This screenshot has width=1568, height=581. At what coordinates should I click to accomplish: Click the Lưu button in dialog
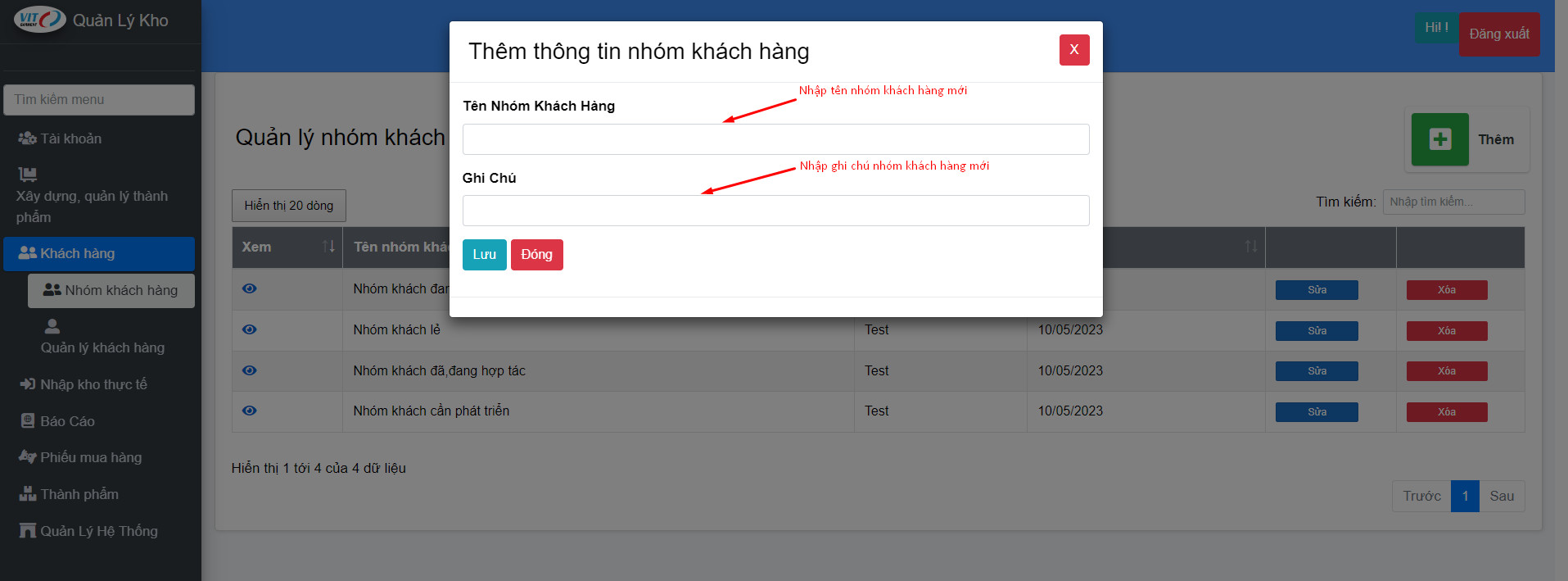tap(485, 255)
